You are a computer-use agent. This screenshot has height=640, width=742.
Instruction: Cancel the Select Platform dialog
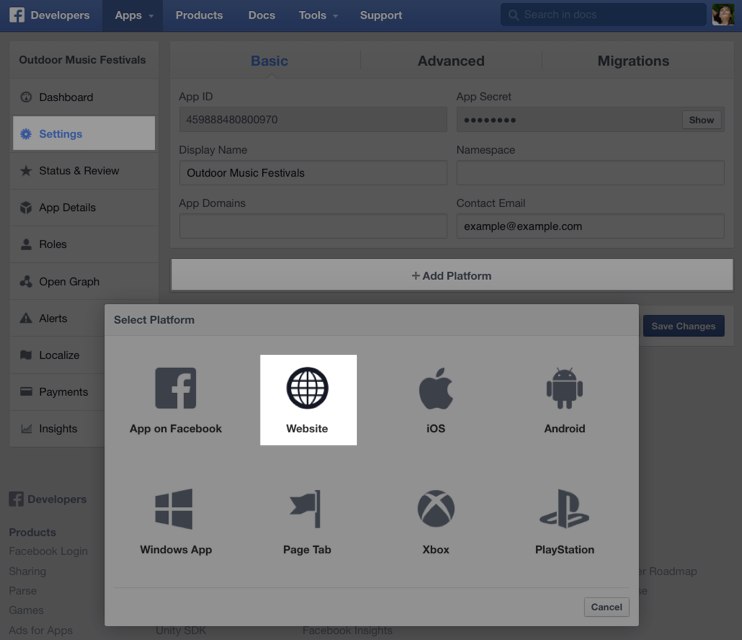point(606,607)
